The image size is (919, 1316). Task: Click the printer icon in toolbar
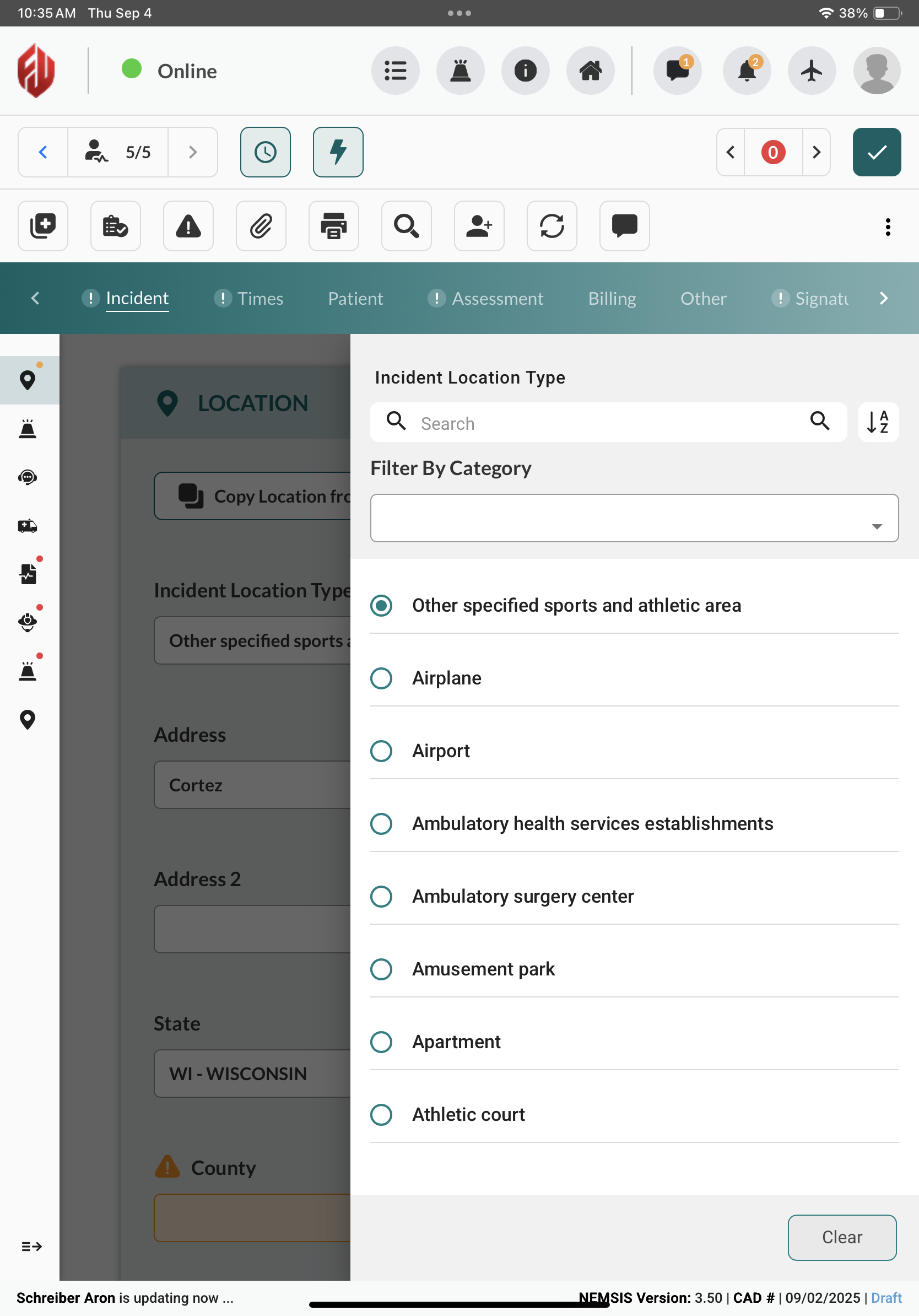click(x=333, y=226)
